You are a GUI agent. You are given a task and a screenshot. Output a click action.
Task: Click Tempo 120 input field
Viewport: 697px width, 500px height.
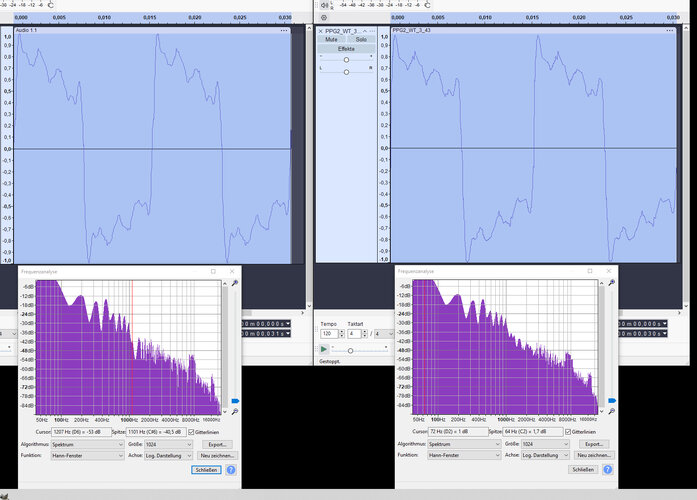point(329,334)
